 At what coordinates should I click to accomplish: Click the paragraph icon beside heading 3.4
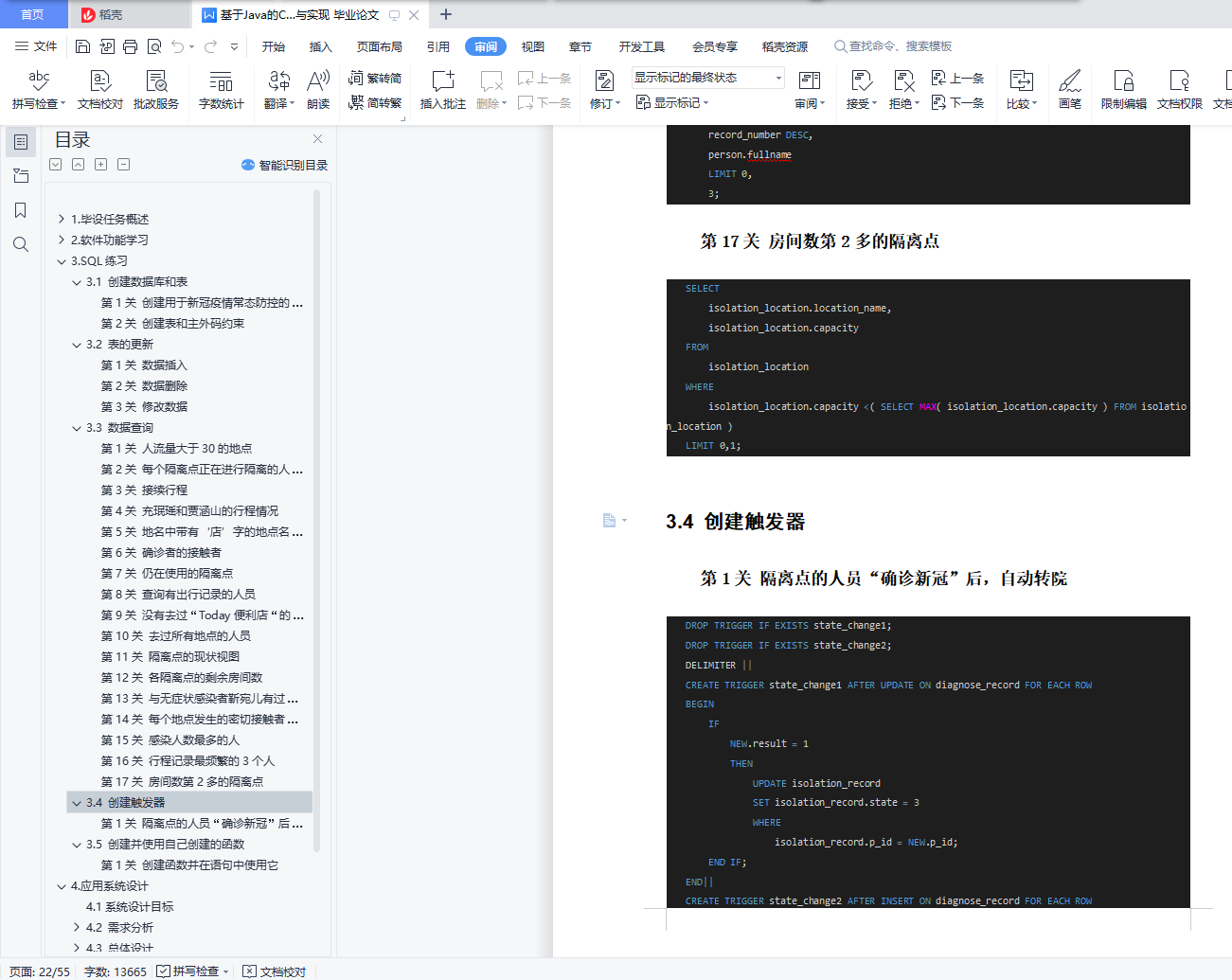tap(610, 520)
